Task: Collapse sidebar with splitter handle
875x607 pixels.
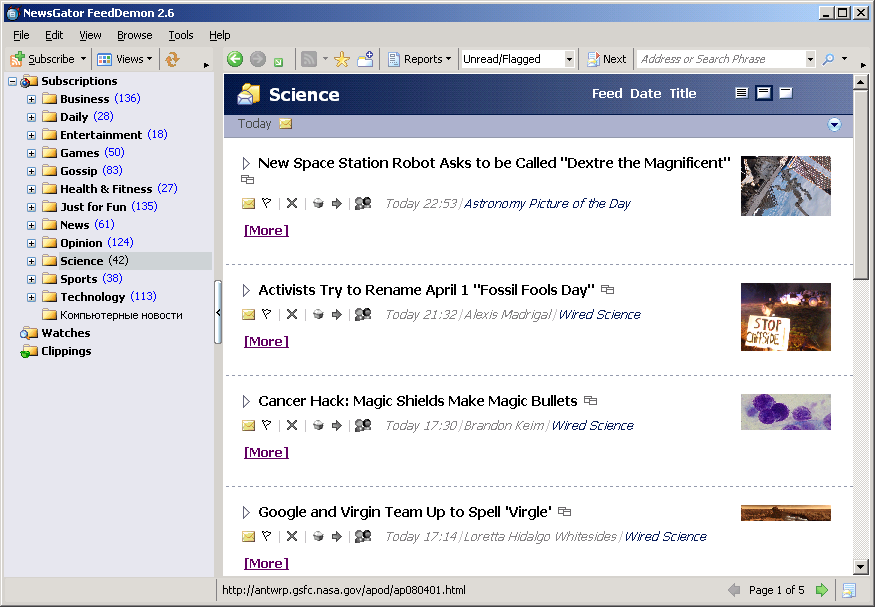Action: (218, 312)
